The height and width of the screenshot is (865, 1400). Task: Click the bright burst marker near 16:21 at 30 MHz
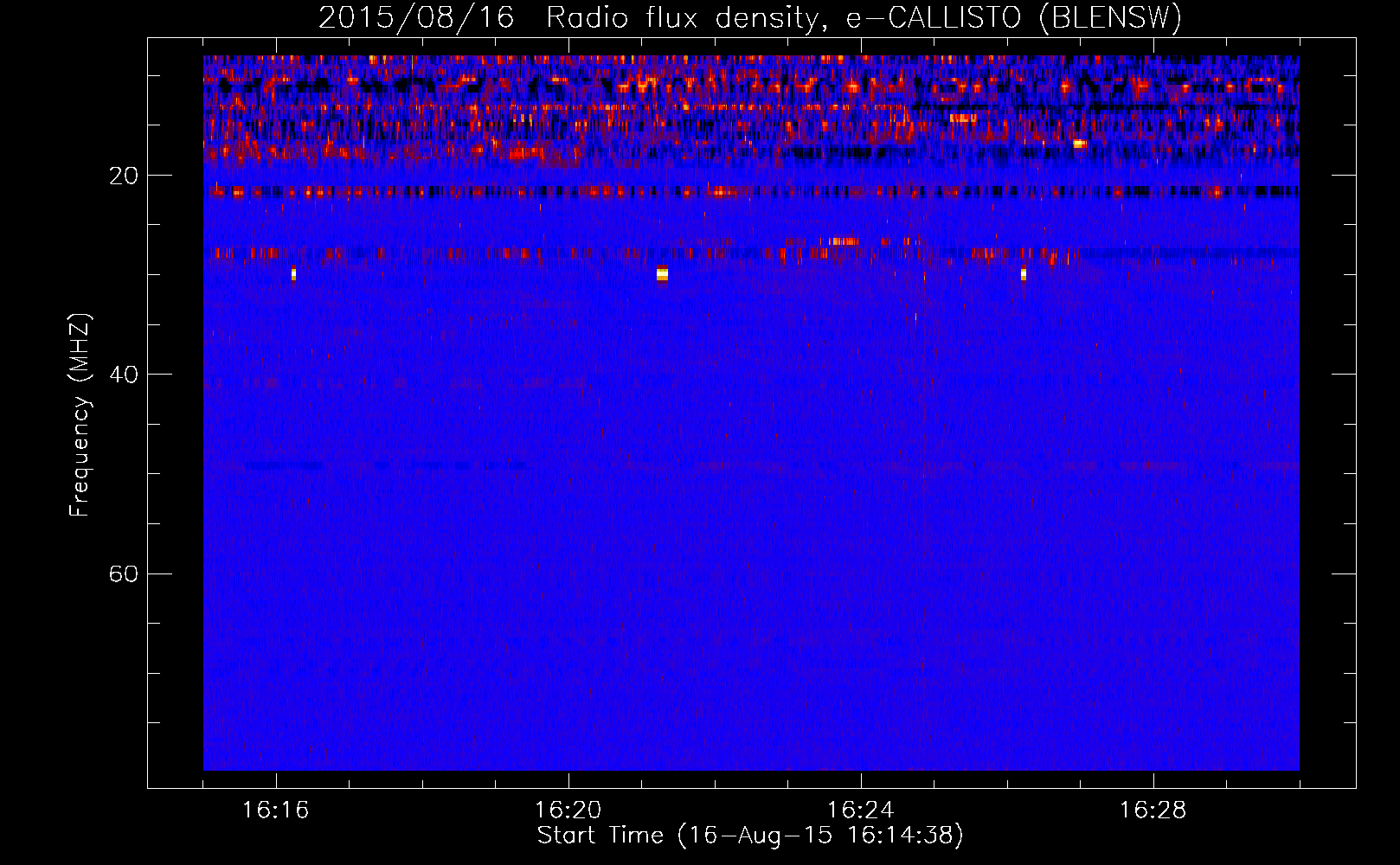pyautogui.click(x=662, y=274)
